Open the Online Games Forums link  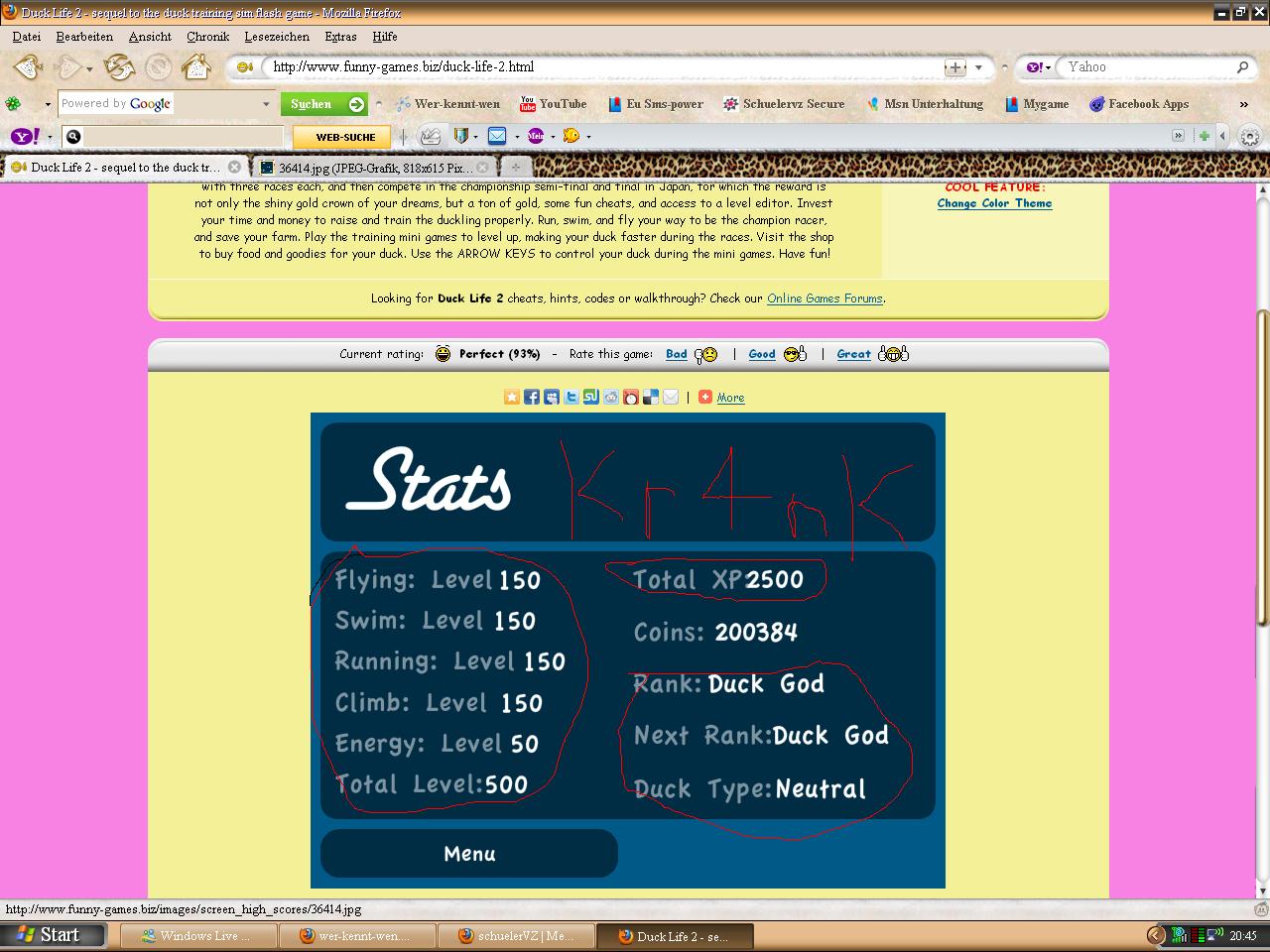tap(825, 298)
